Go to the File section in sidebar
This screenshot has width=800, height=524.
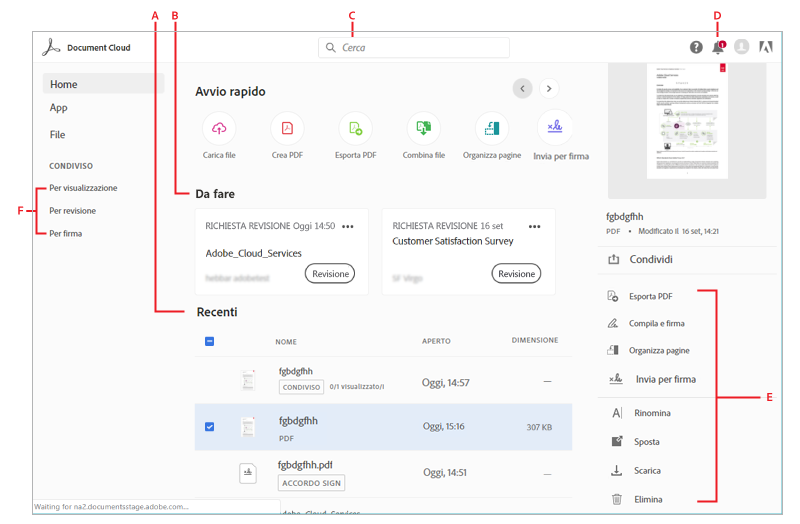click(58, 134)
